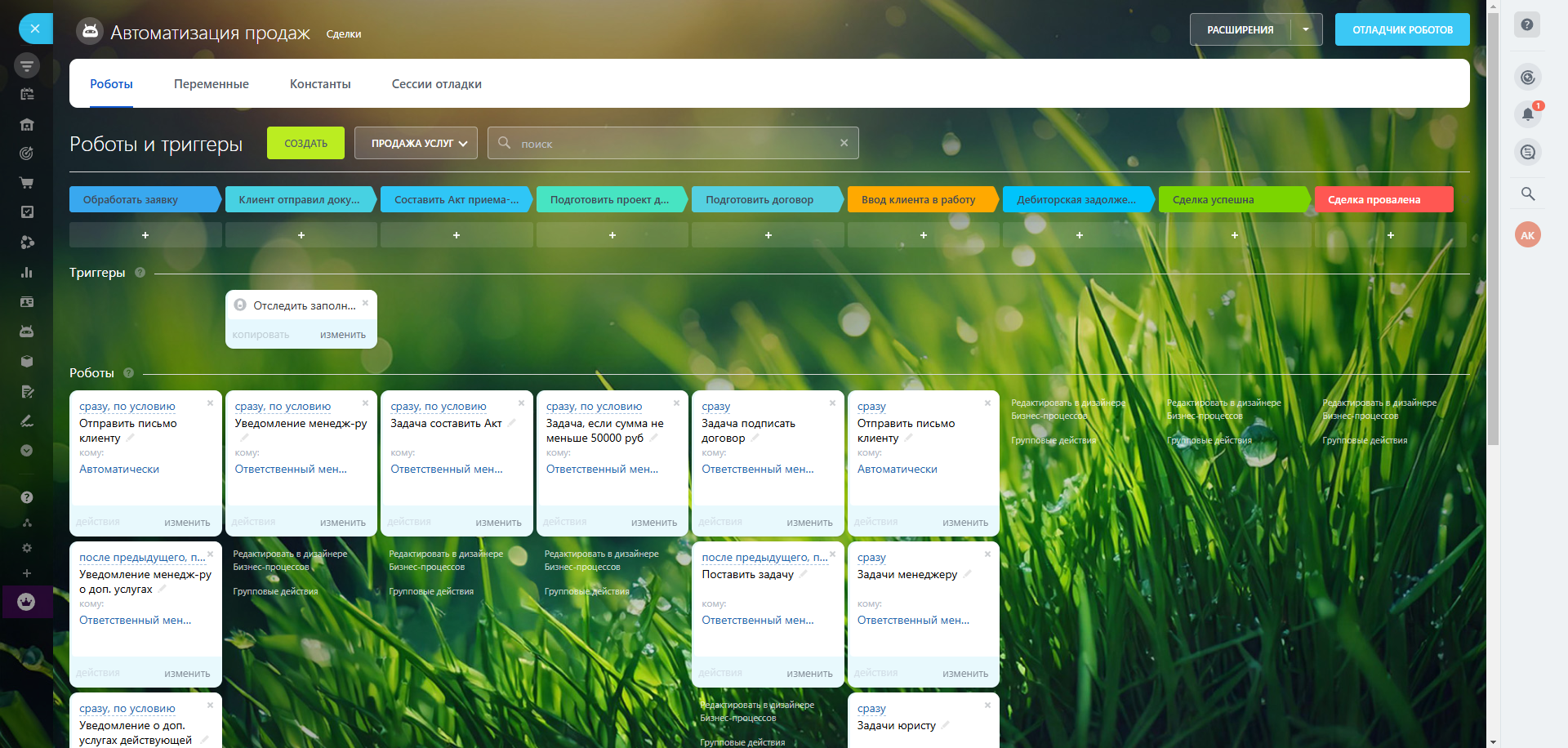This screenshot has width=1568, height=748.
Task: Open notifications bell with badge
Action: (1528, 114)
